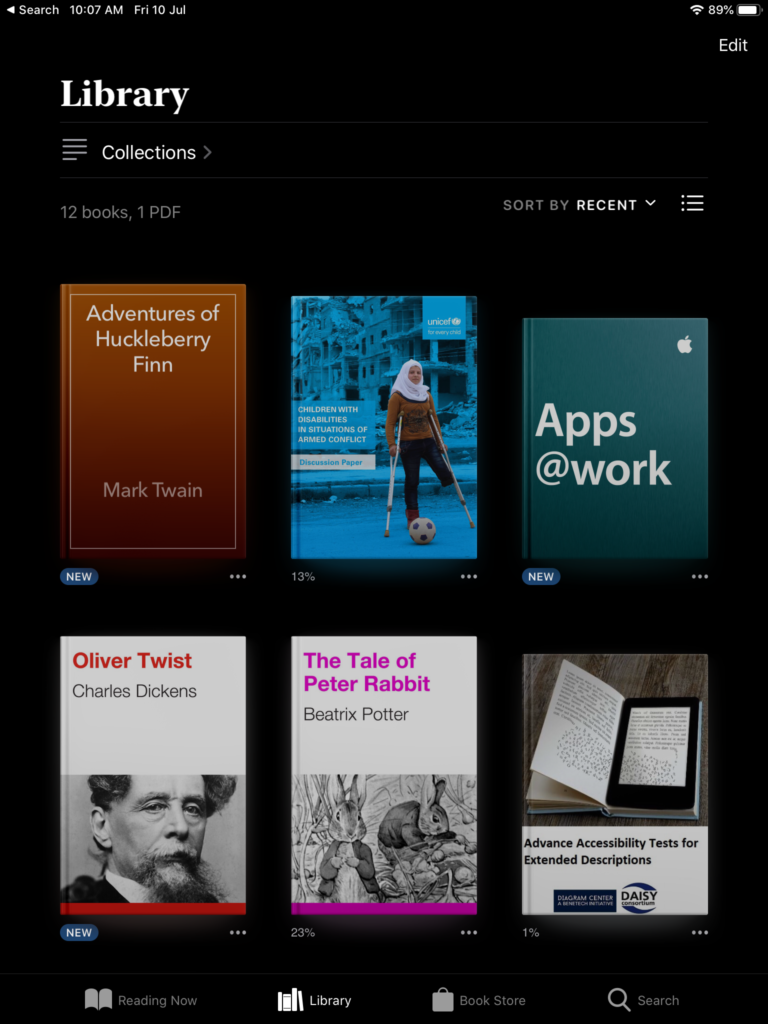Tap the battery indicator in status bar
768x1024 pixels.
pos(748,10)
